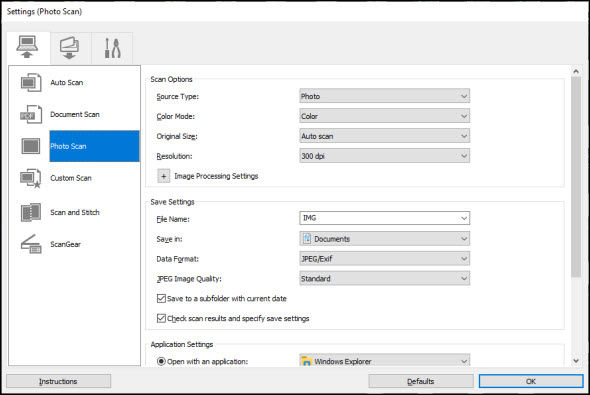Click into the File Name IMG field
The width and height of the screenshot is (590, 395).
pos(385,218)
